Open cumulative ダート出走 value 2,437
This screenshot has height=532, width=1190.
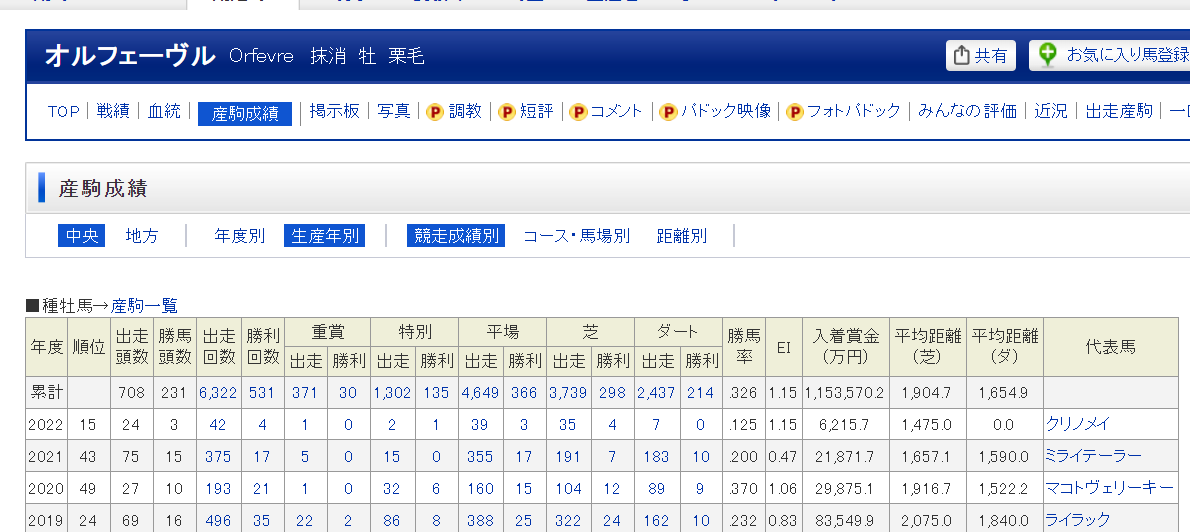click(x=656, y=393)
